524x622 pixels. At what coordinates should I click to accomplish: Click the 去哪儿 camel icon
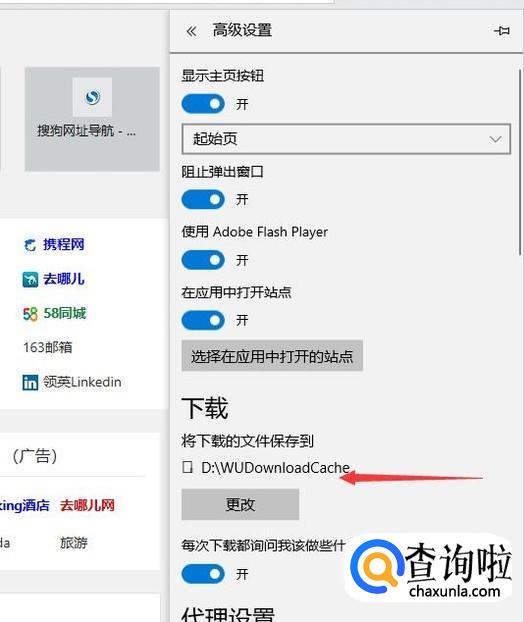click(30, 279)
